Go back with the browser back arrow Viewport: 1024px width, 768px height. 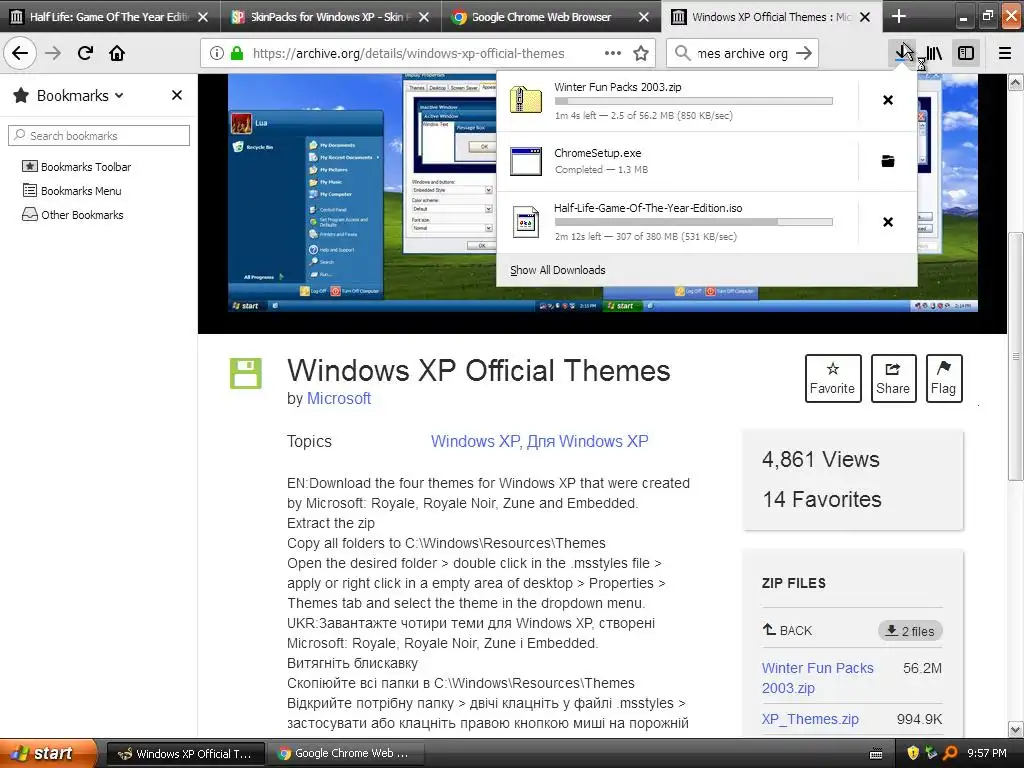[x=20, y=53]
